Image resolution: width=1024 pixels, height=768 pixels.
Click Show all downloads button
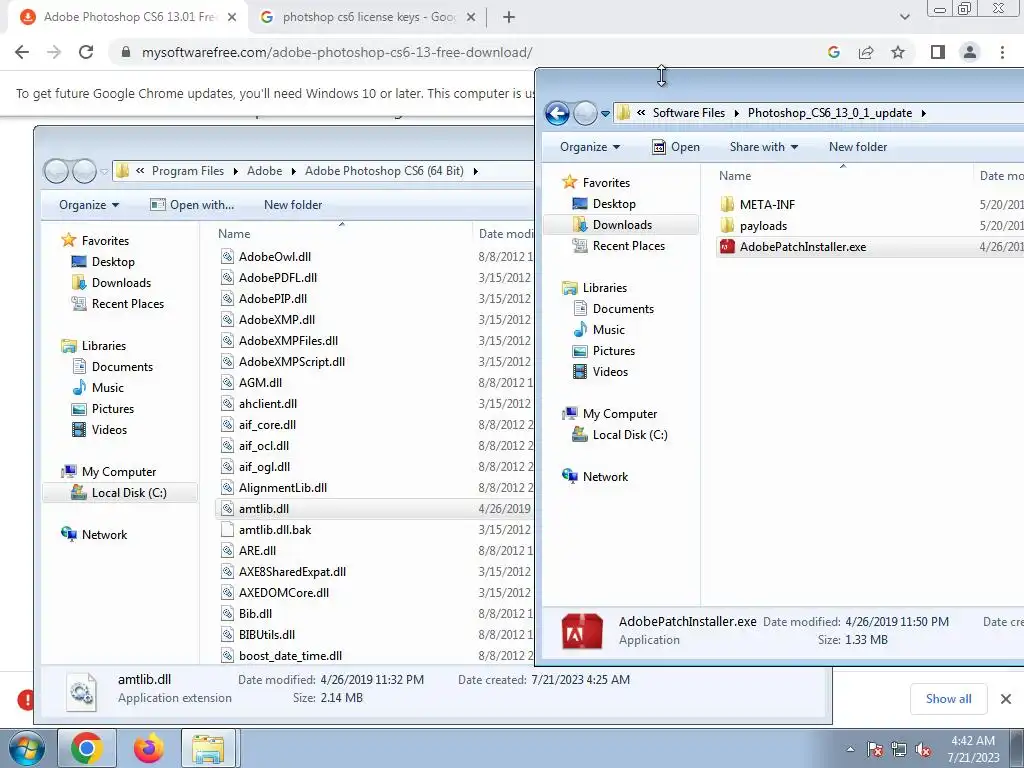point(948,699)
